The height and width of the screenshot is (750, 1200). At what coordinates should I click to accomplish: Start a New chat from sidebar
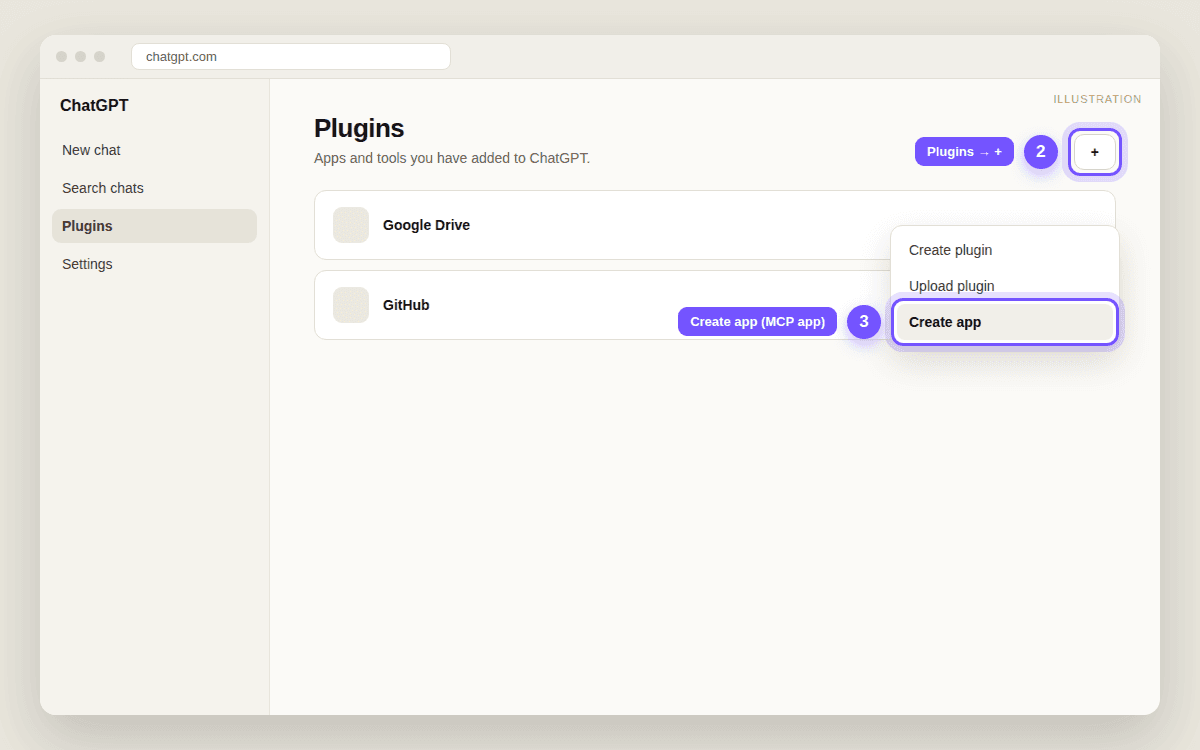coord(154,150)
